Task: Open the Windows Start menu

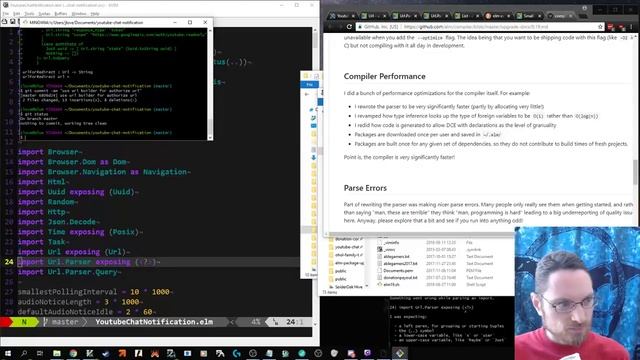Action: [x=7, y=353]
